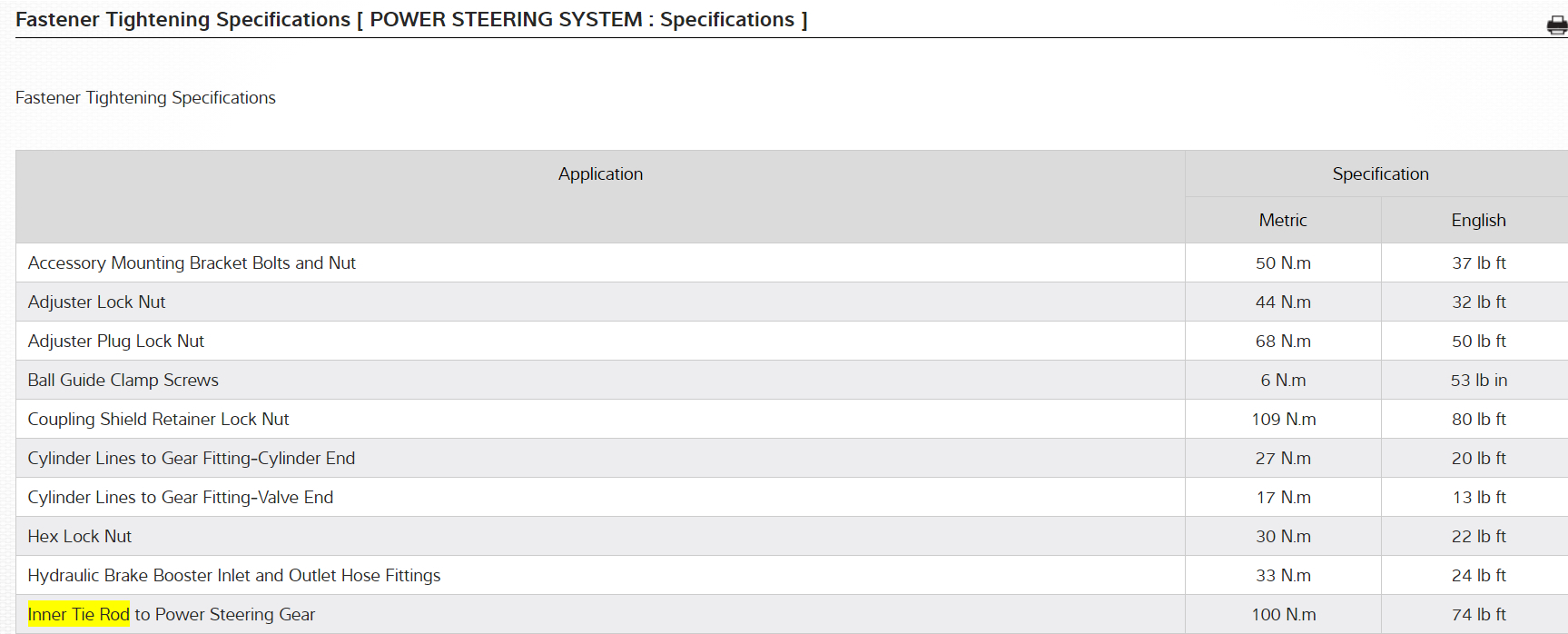Click Hydraulic Brake Booster Inlet and Outlet Hose Fittings
The width and height of the screenshot is (1568, 634).
coord(234,576)
